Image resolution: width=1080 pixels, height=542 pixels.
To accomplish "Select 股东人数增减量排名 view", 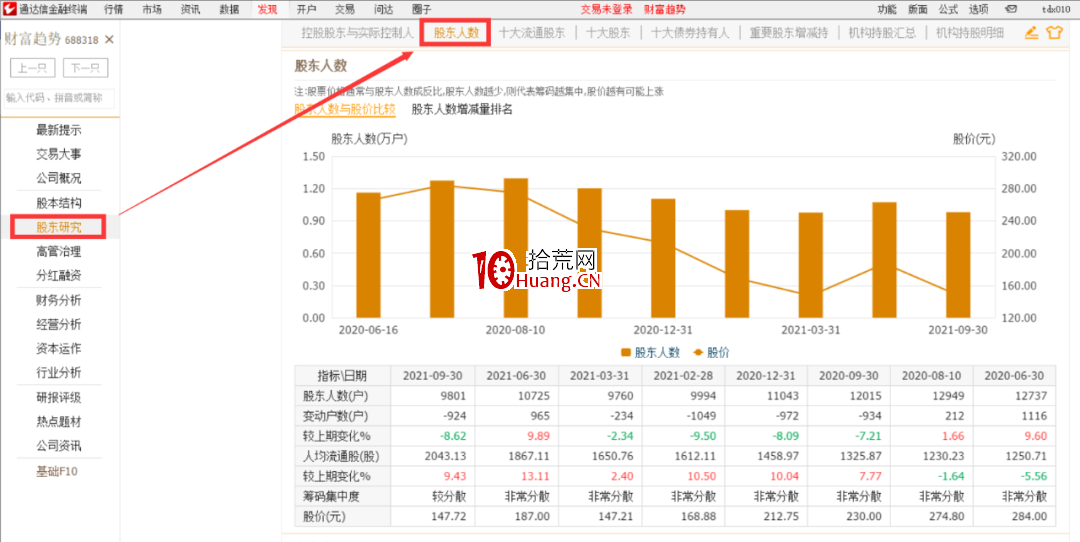I will coord(461,109).
